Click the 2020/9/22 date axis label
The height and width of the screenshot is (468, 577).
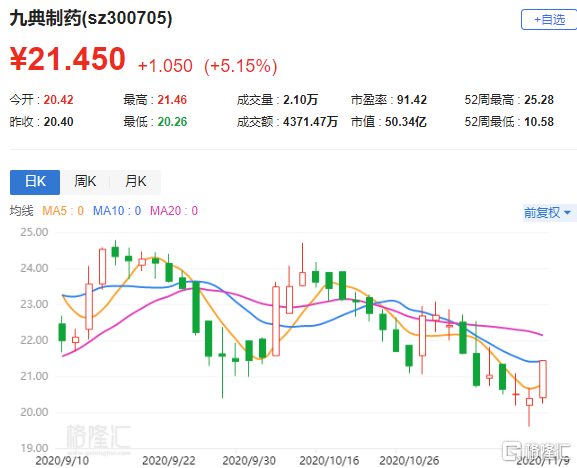pos(169,460)
